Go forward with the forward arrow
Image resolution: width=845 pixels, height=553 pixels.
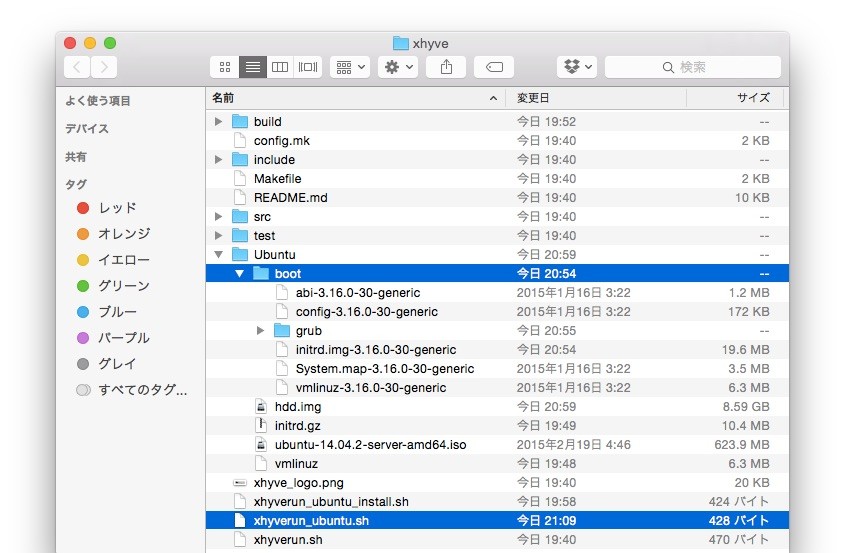click(x=104, y=67)
